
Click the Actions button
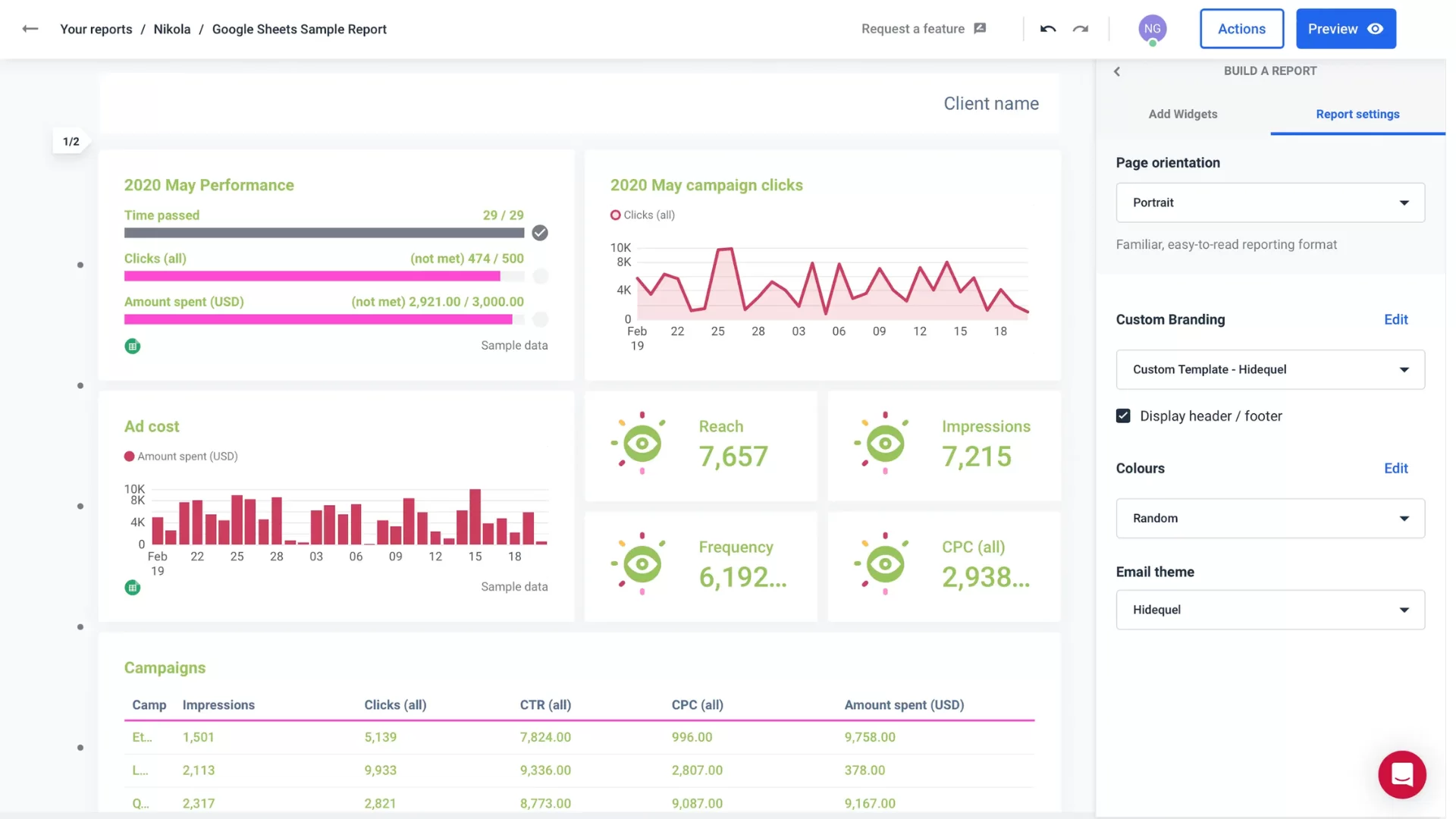pyautogui.click(x=1241, y=28)
